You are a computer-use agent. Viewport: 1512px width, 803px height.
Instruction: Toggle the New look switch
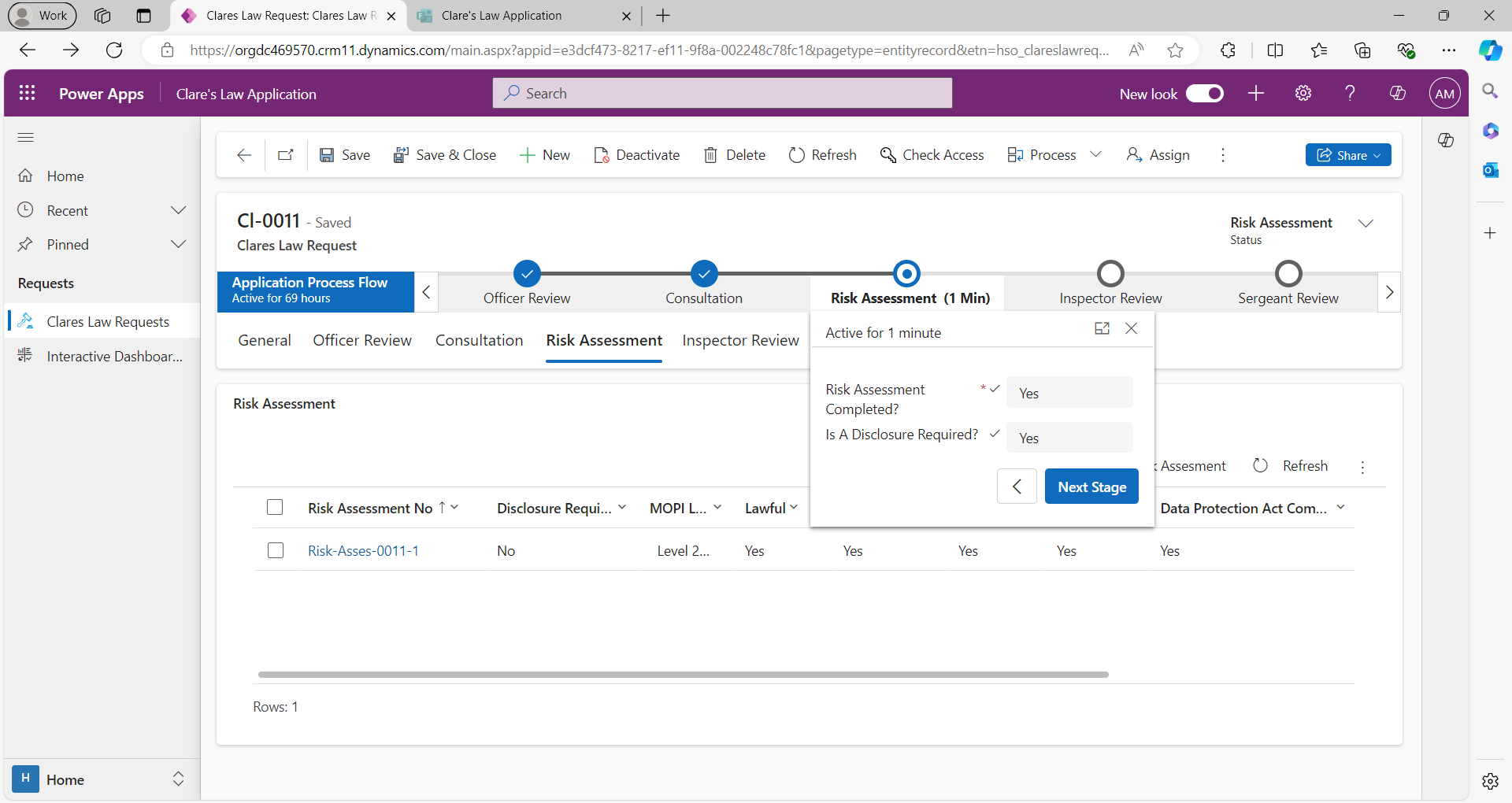[x=1204, y=94]
